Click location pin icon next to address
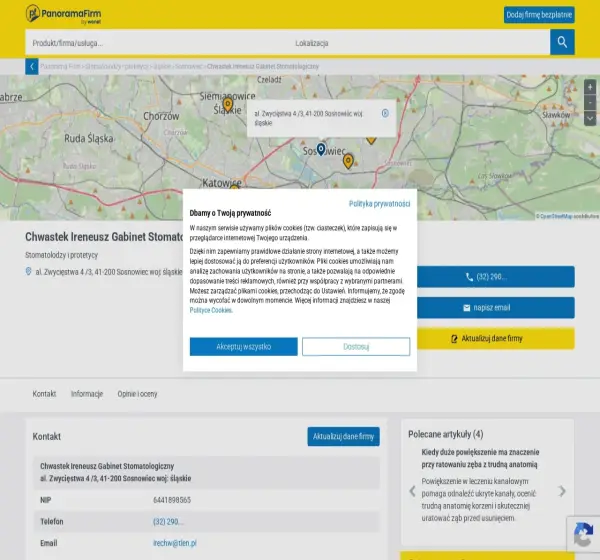Image resolution: width=600 pixels, height=560 pixels. (x=28, y=271)
